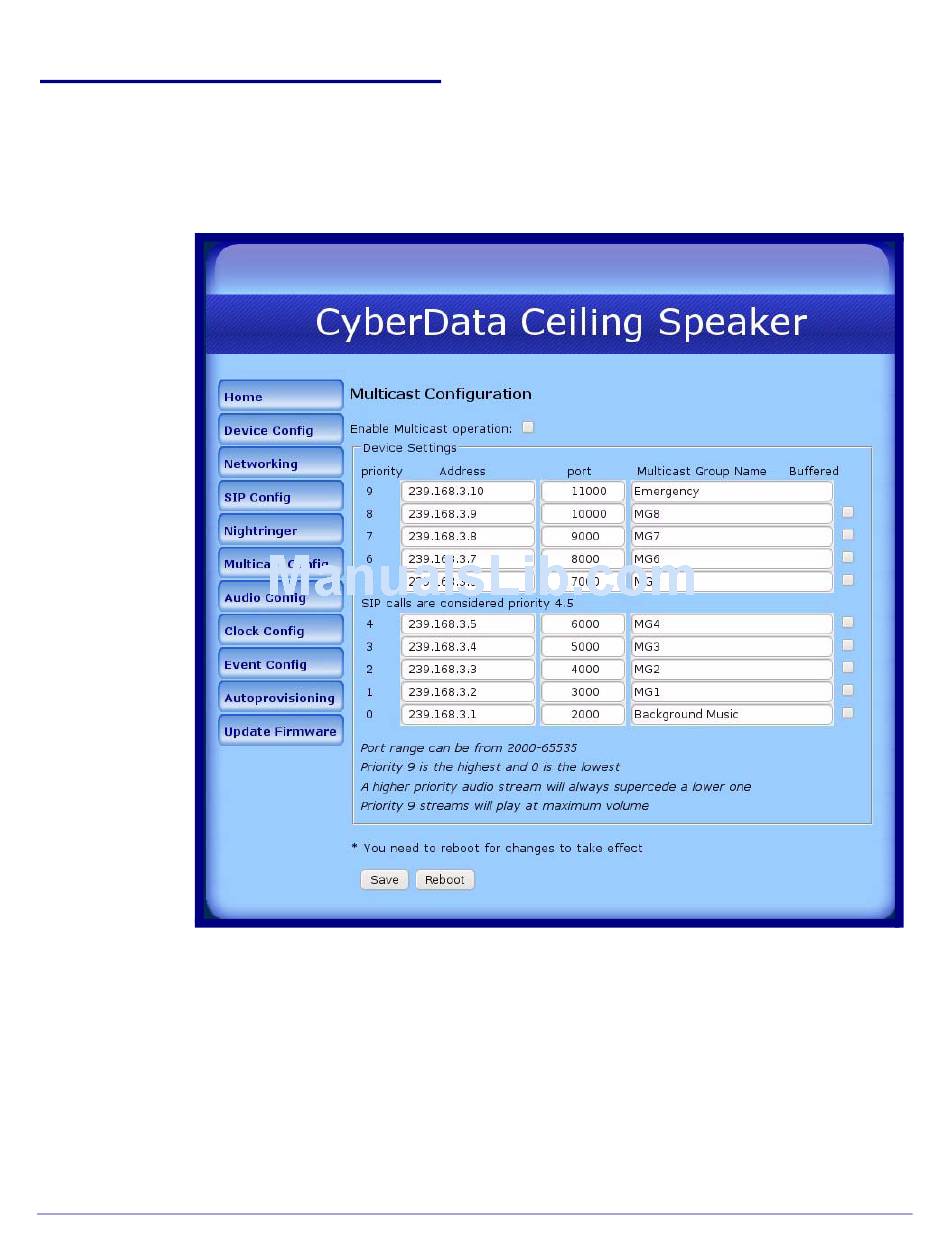The width and height of the screenshot is (950, 1260).
Task: Edit the MG8 group name field
Action: (x=732, y=514)
